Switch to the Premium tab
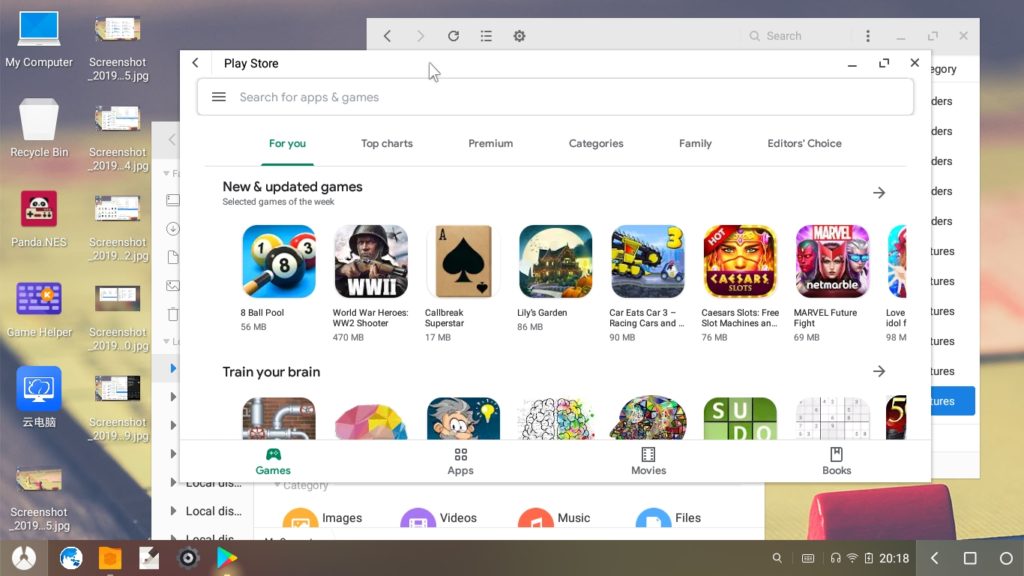Image resolution: width=1024 pixels, height=576 pixels. (x=490, y=144)
